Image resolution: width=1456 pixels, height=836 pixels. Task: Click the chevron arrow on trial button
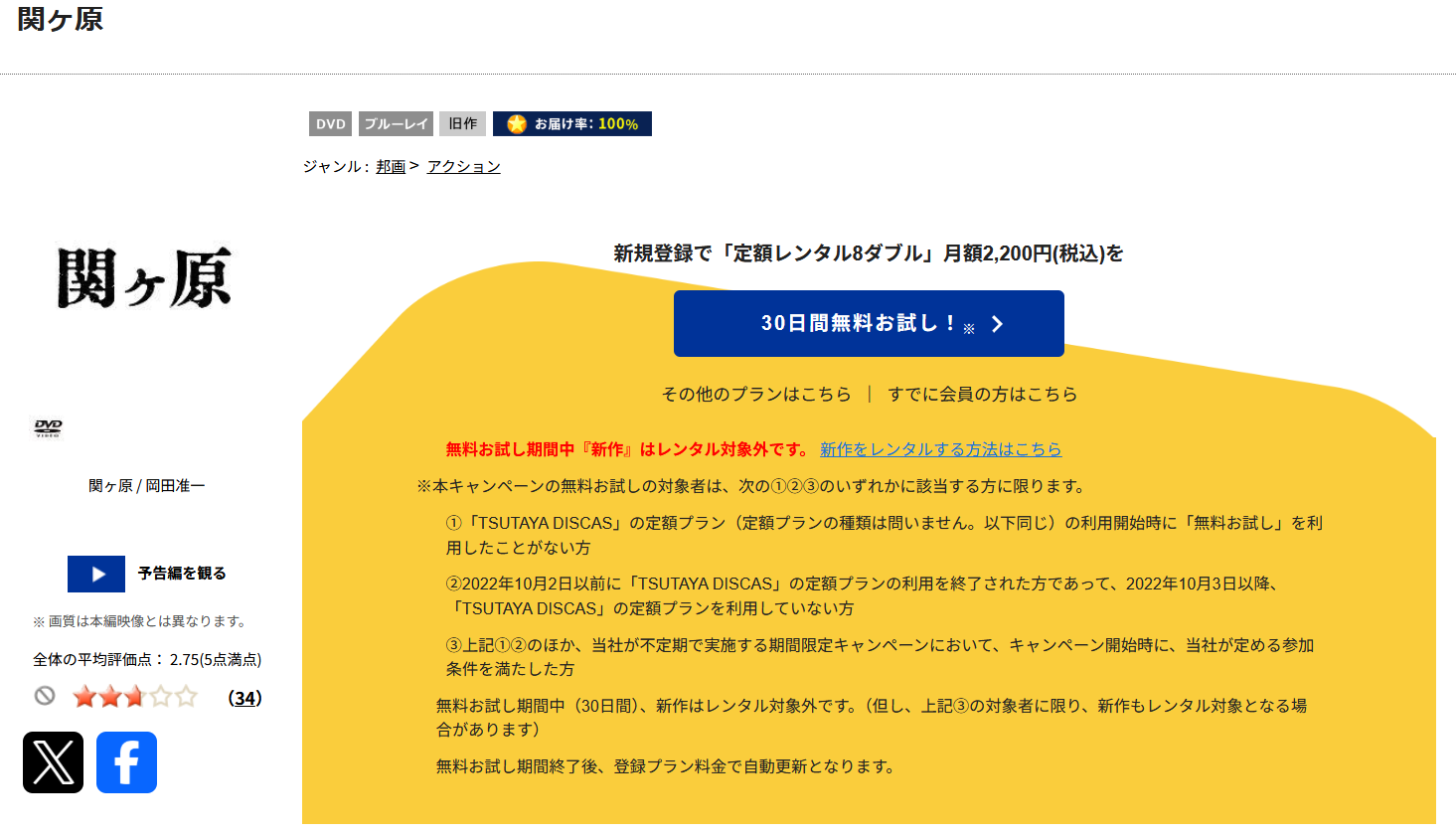click(998, 324)
